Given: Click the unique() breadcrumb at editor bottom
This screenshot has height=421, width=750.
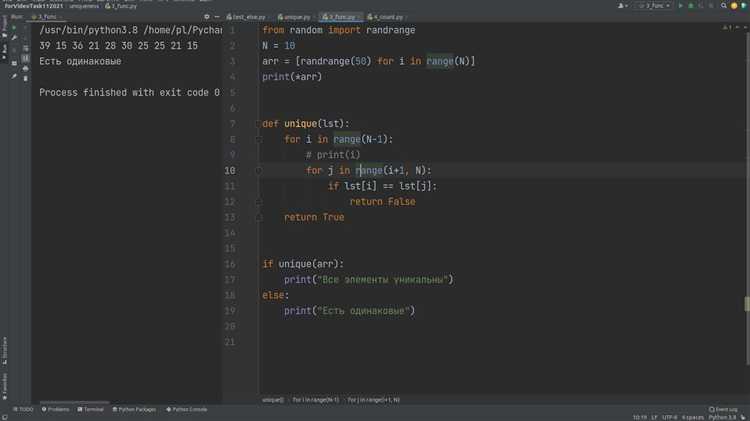Looking at the screenshot, I should click(x=272, y=399).
